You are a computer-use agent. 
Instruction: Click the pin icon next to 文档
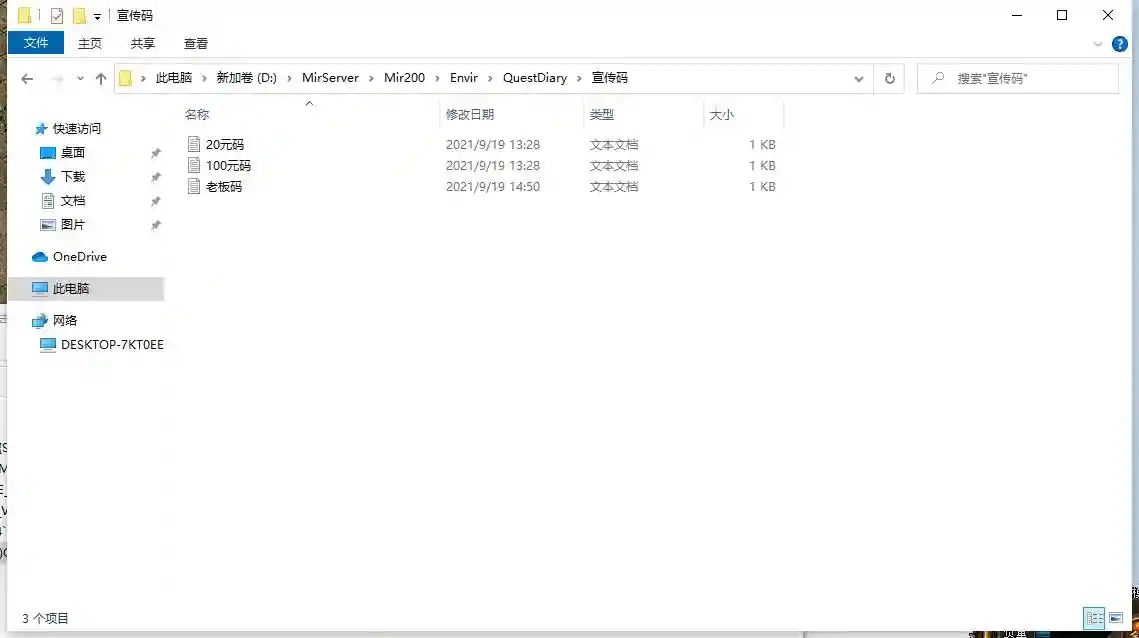click(x=155, y=201)
